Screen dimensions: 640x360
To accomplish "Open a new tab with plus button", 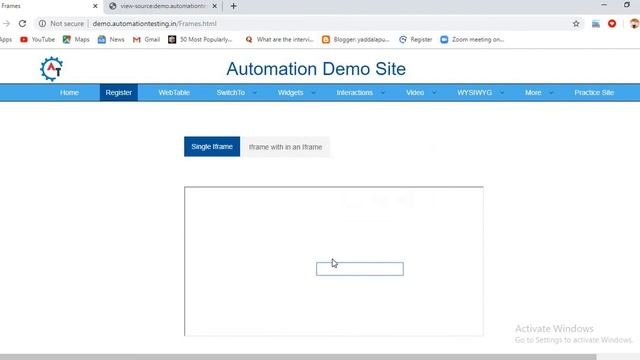I will [233, 6].
